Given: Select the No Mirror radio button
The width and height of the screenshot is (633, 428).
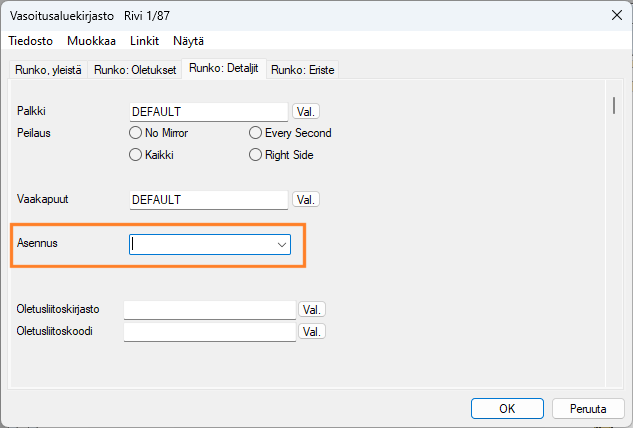Looking at the screenshot, I should point(135,133).
